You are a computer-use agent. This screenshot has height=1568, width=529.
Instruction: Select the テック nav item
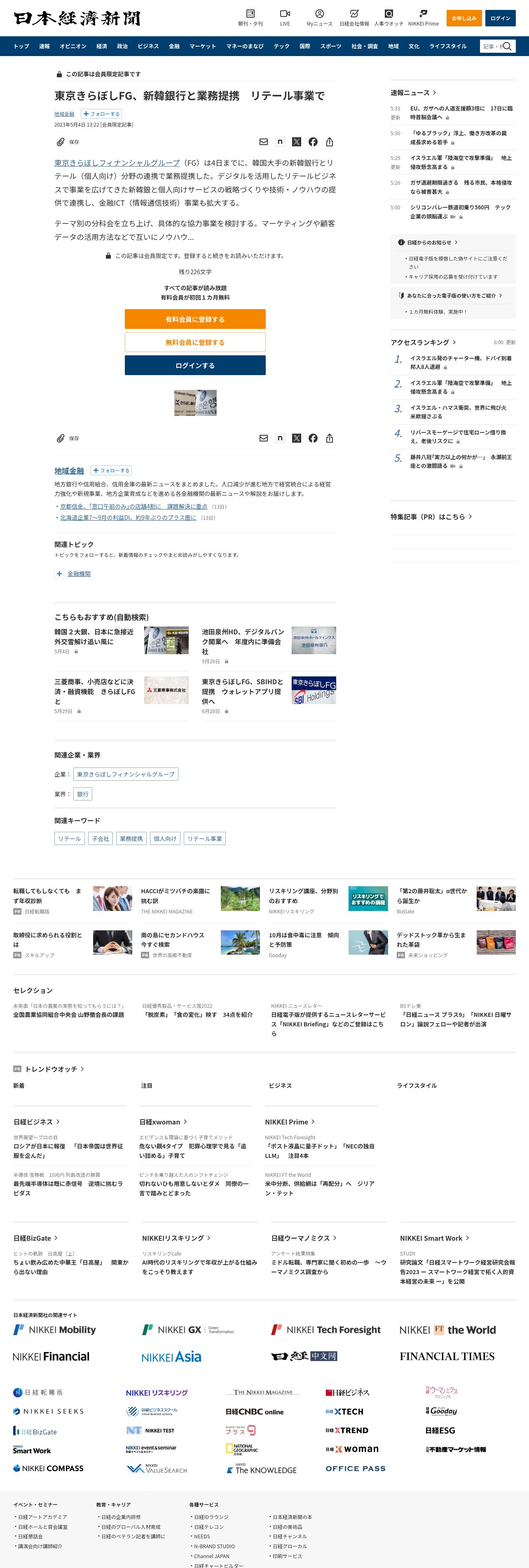[281, 46]
